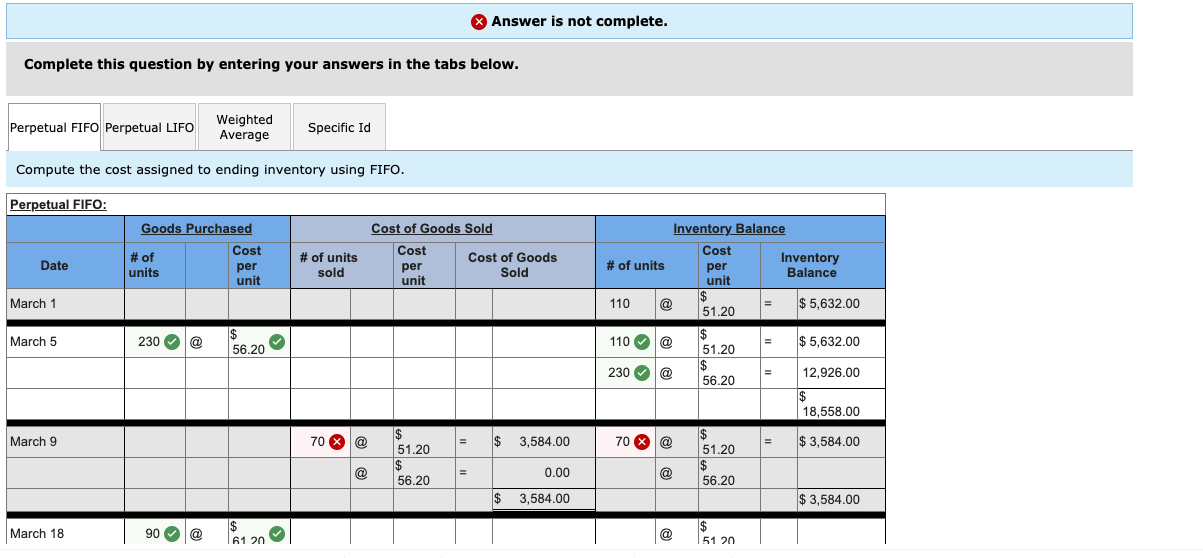
Task: Click the March 18 date row label
Action: tap(37, 534)
